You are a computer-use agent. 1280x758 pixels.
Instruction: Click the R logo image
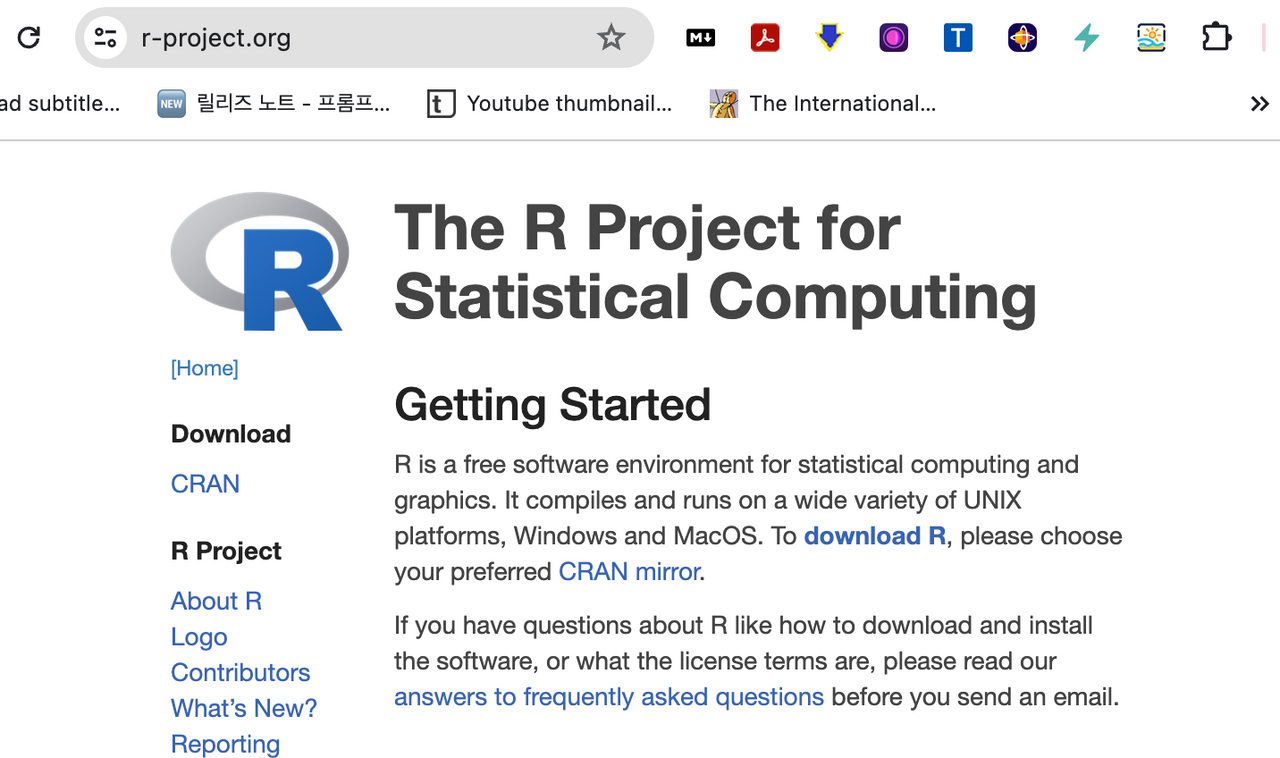(259, 262)
